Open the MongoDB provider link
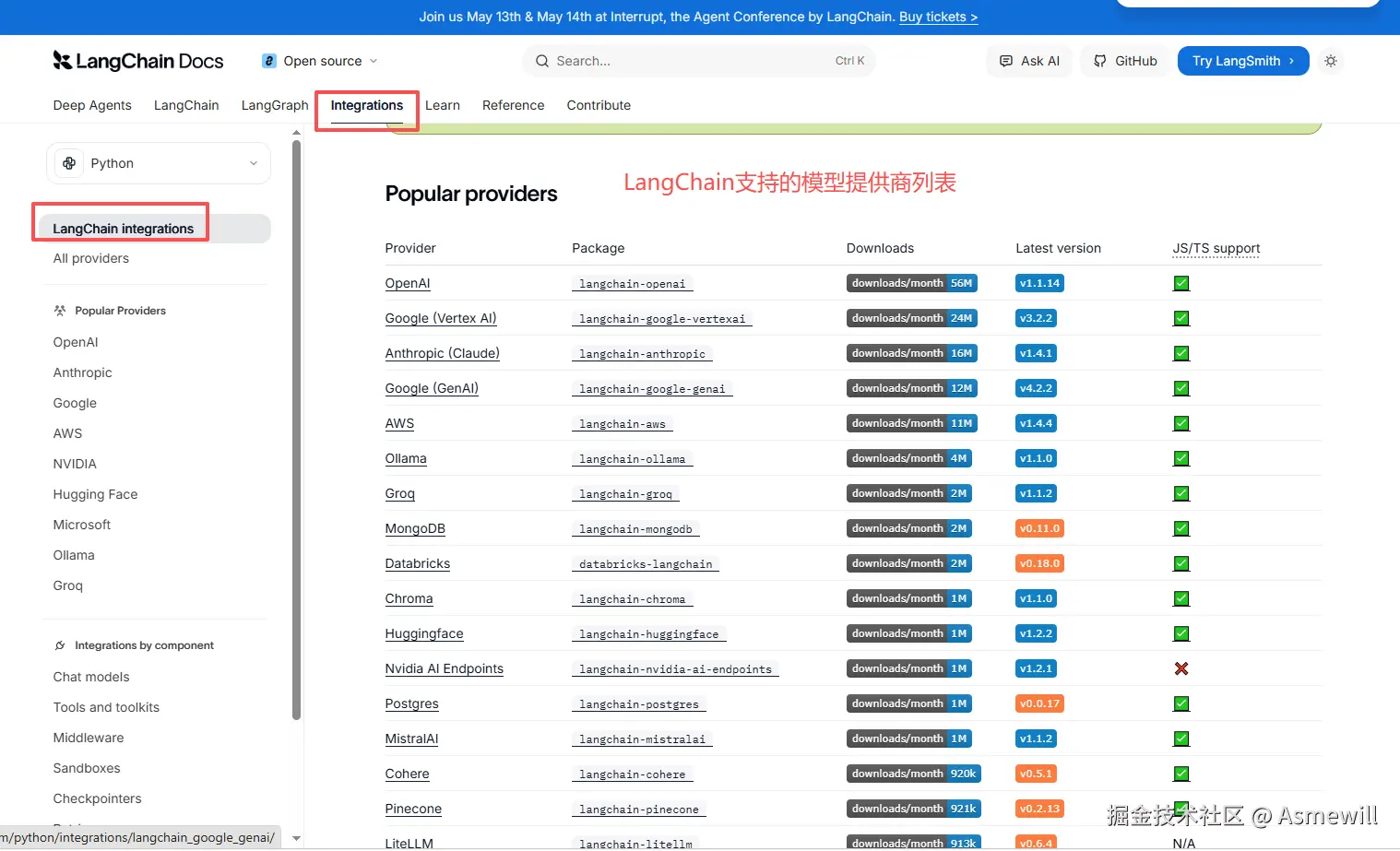The width and height of the screenshot is (1400, 851). 415,528
